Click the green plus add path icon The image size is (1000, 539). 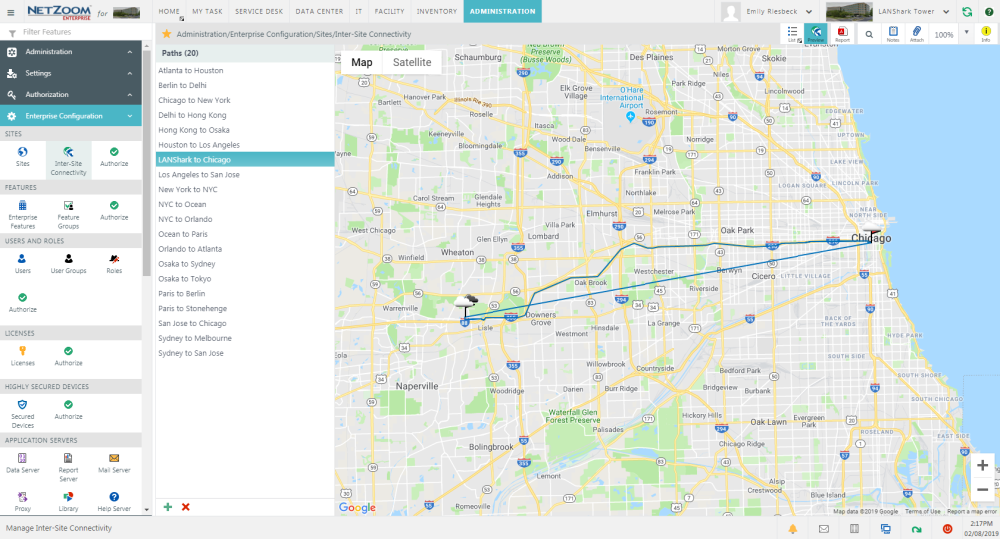[168, 507]
